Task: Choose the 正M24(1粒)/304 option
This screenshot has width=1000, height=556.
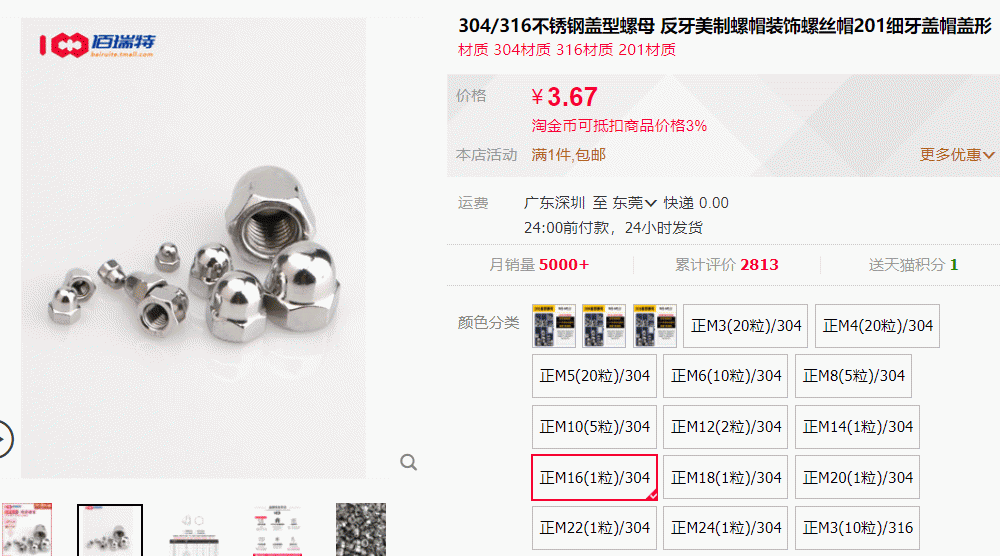Action: 726,528
